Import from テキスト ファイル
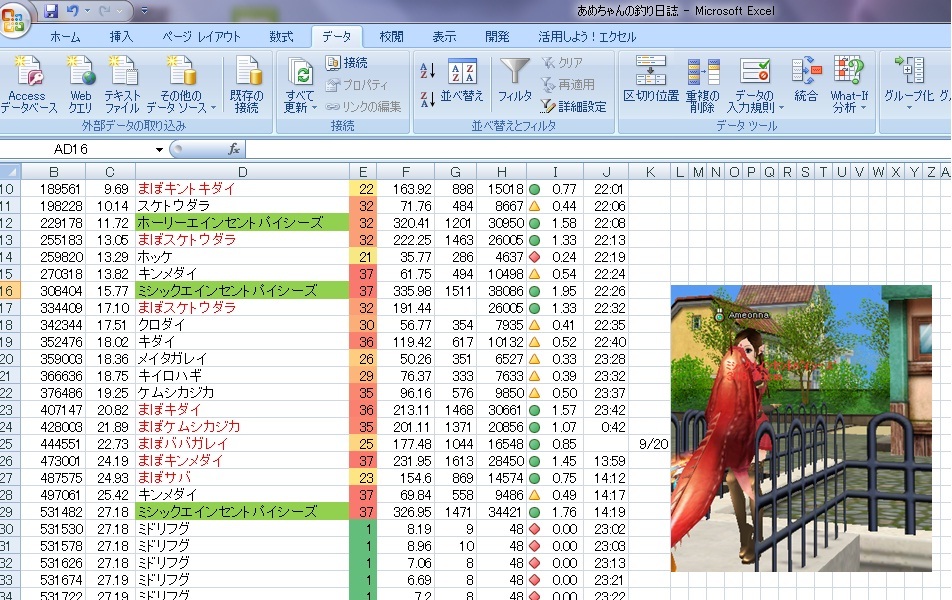 (x=122, y=84)
